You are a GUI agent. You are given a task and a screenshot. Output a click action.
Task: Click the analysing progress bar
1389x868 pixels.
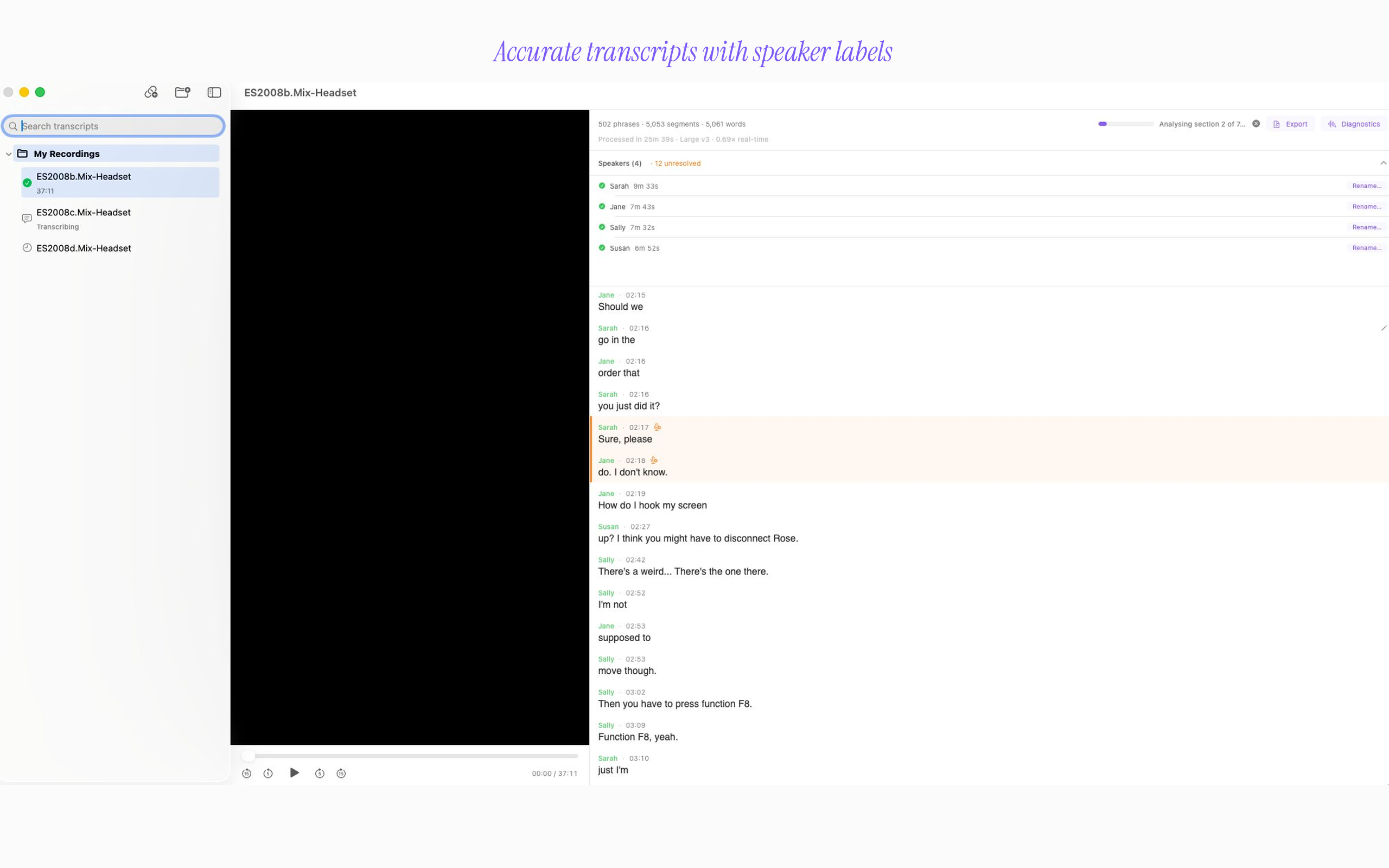coord(1125,124)
